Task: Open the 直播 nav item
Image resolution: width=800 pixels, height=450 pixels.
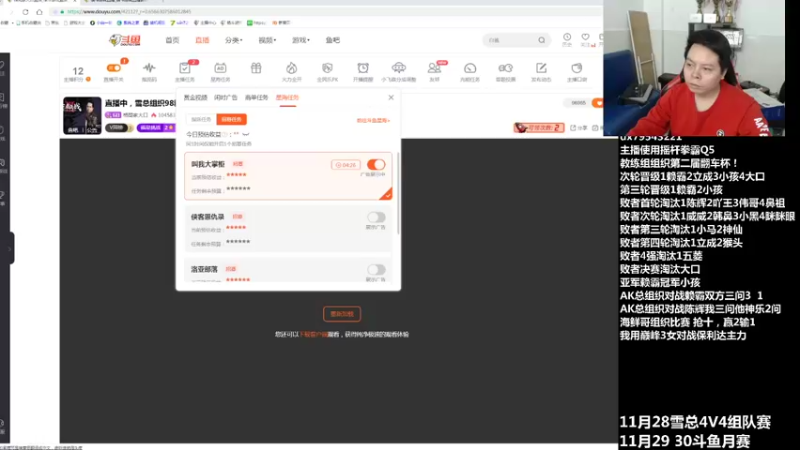Action: tap(203, 40)
